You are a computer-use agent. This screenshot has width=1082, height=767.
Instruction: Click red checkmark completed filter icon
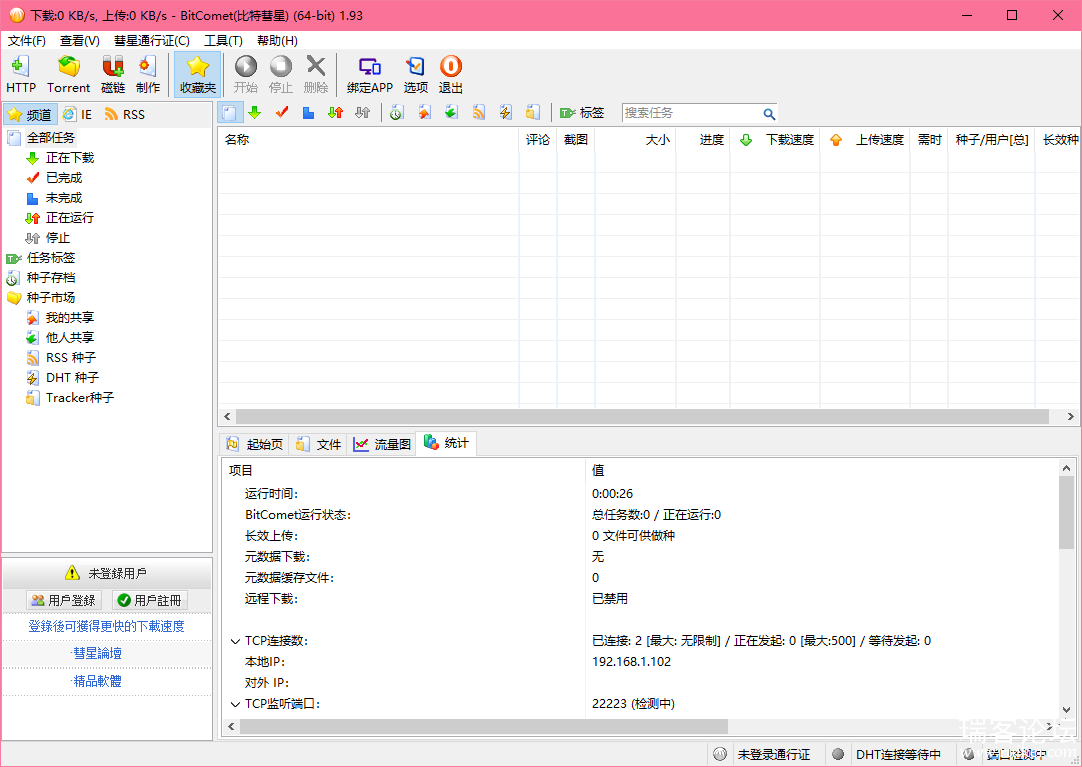coord(282,112)
